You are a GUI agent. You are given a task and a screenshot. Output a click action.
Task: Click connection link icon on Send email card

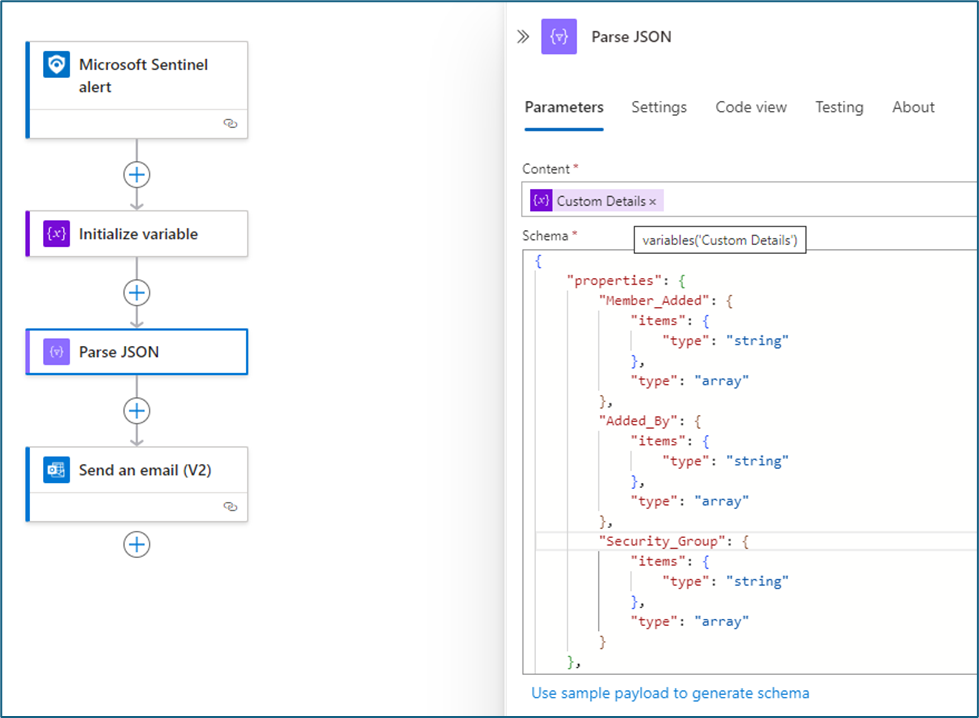click(x=230, y=507)
